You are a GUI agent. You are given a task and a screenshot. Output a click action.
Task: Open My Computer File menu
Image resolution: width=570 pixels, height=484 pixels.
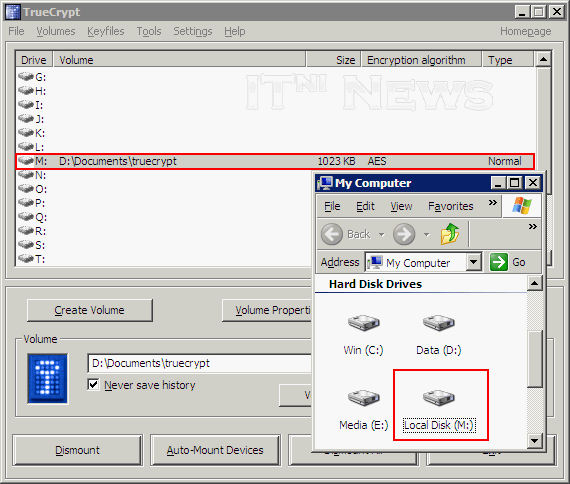pyautogui.click(x=332, y=206)
